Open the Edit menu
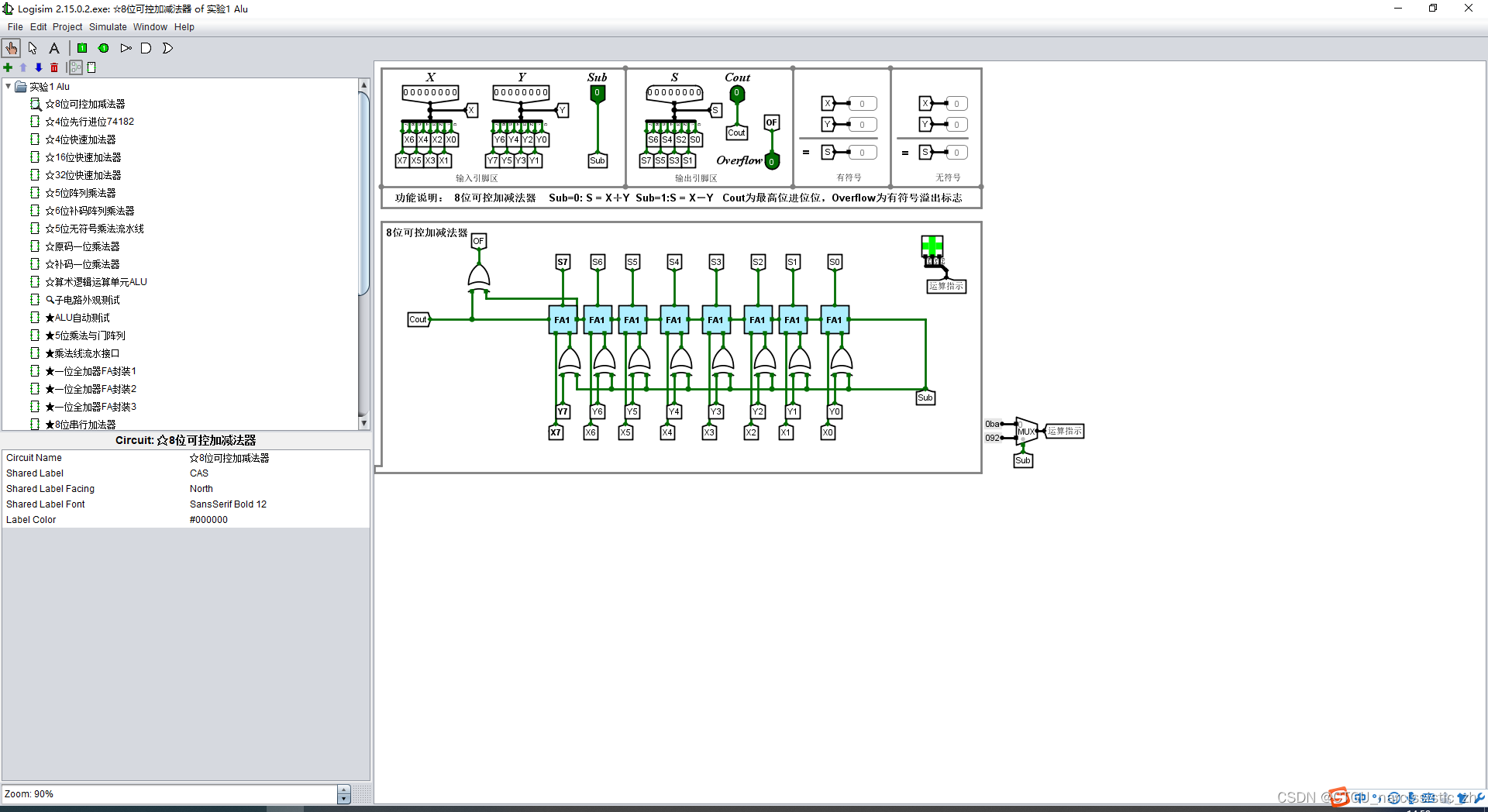Image resolution: width=1488 pixels, height=812 pixels. click(x=38, y=27)
